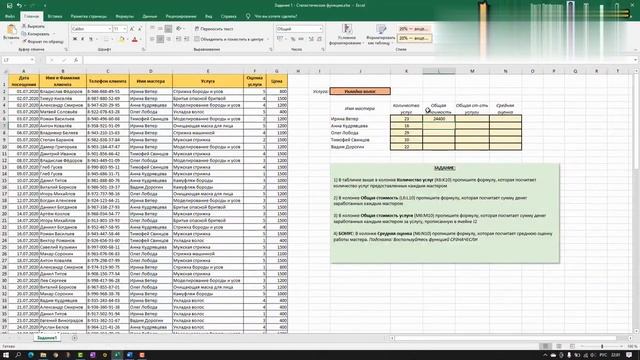This screenshot has width=640, height=360.
Task: Select the orange service cell "Укладка волос"
Action: point(360,91)
